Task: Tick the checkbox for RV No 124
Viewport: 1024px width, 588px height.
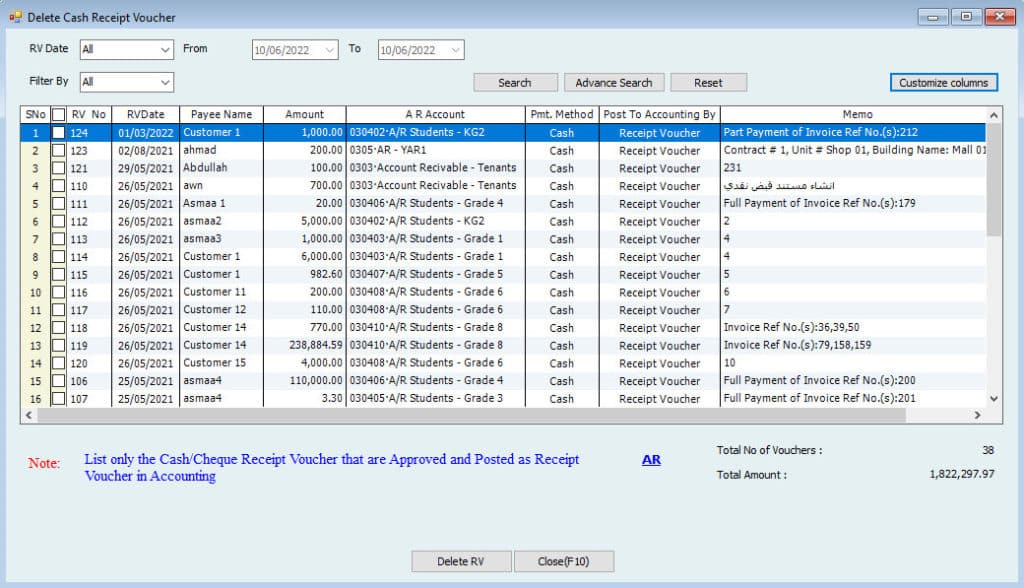Action: click(59, 133)
